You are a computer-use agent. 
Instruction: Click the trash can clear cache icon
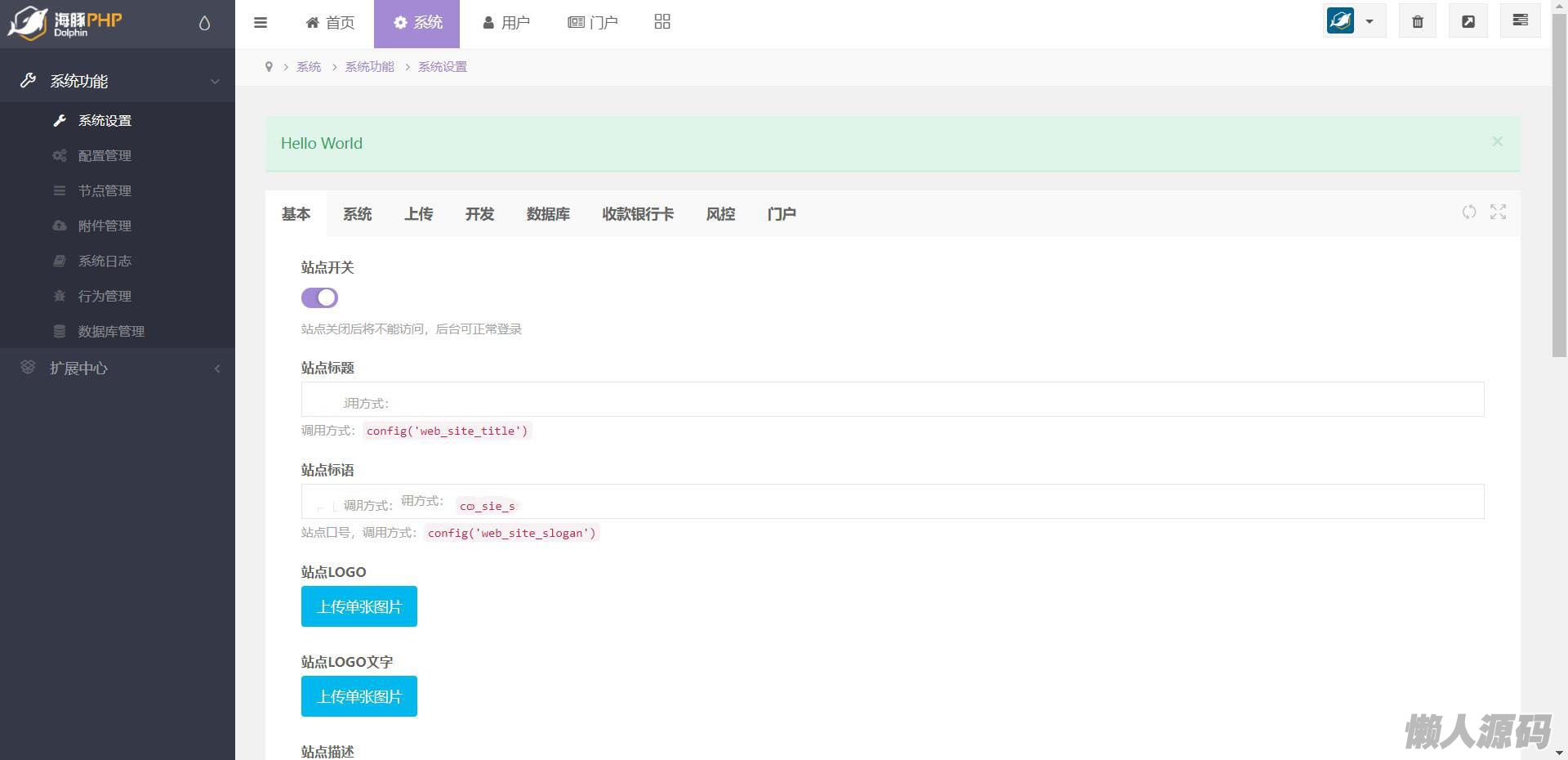coord(1418,22)
